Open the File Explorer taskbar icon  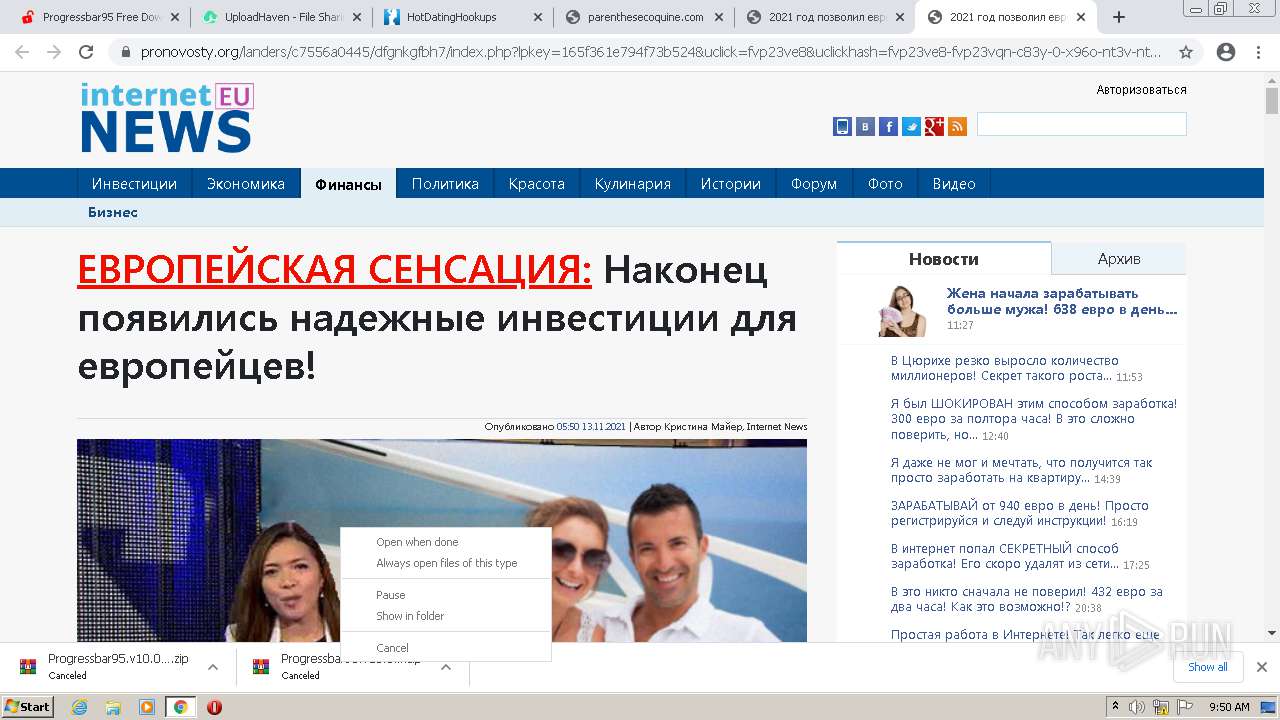coord(113,707)
